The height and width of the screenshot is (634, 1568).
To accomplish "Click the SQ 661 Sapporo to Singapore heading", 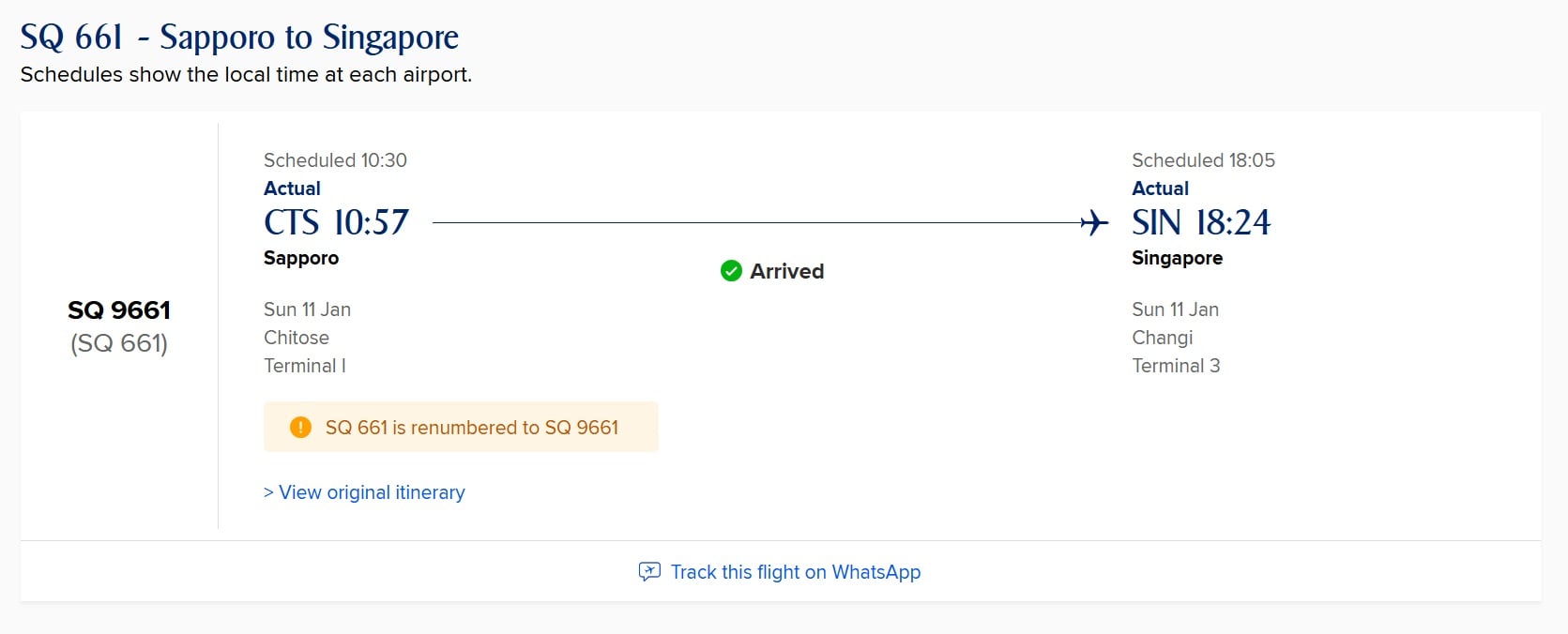I will click(x=239, y=38).
